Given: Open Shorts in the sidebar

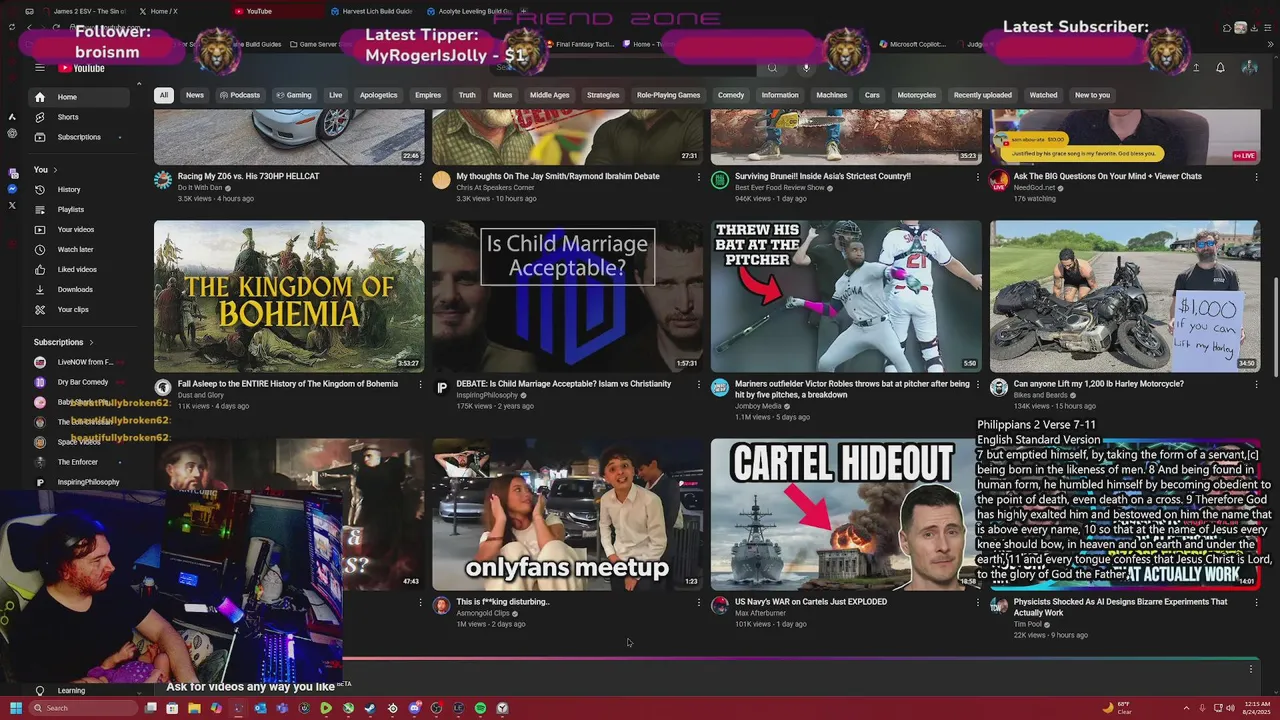Looking at the screenshot, I should (x=80, y=117).
